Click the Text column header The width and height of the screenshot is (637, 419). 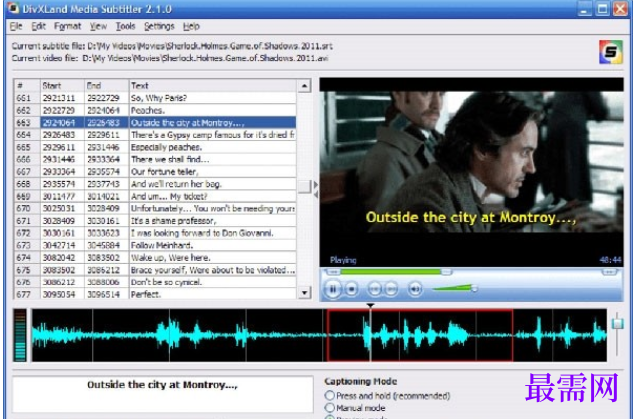(212, 85)
